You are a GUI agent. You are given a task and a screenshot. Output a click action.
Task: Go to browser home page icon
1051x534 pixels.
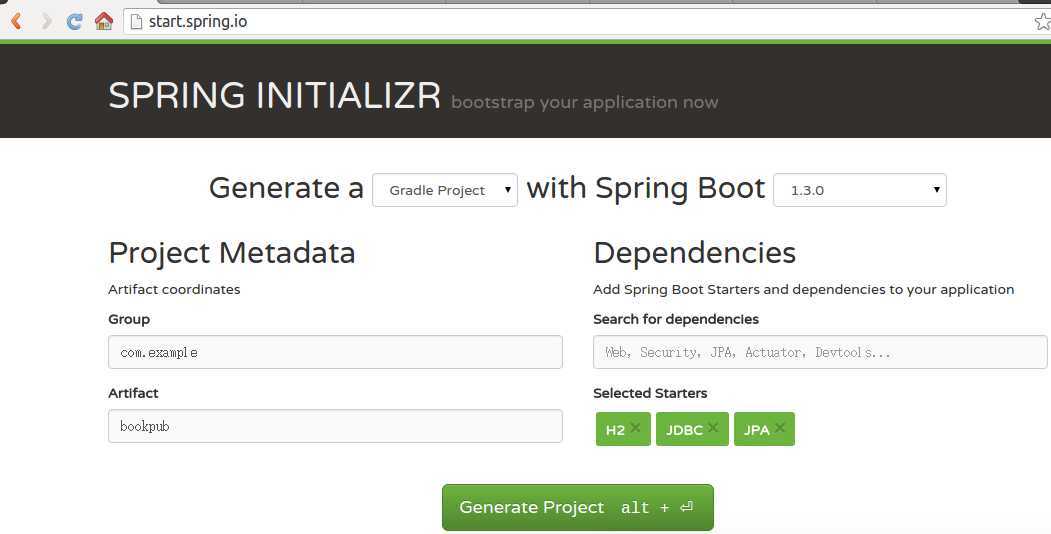coord(104,21)
